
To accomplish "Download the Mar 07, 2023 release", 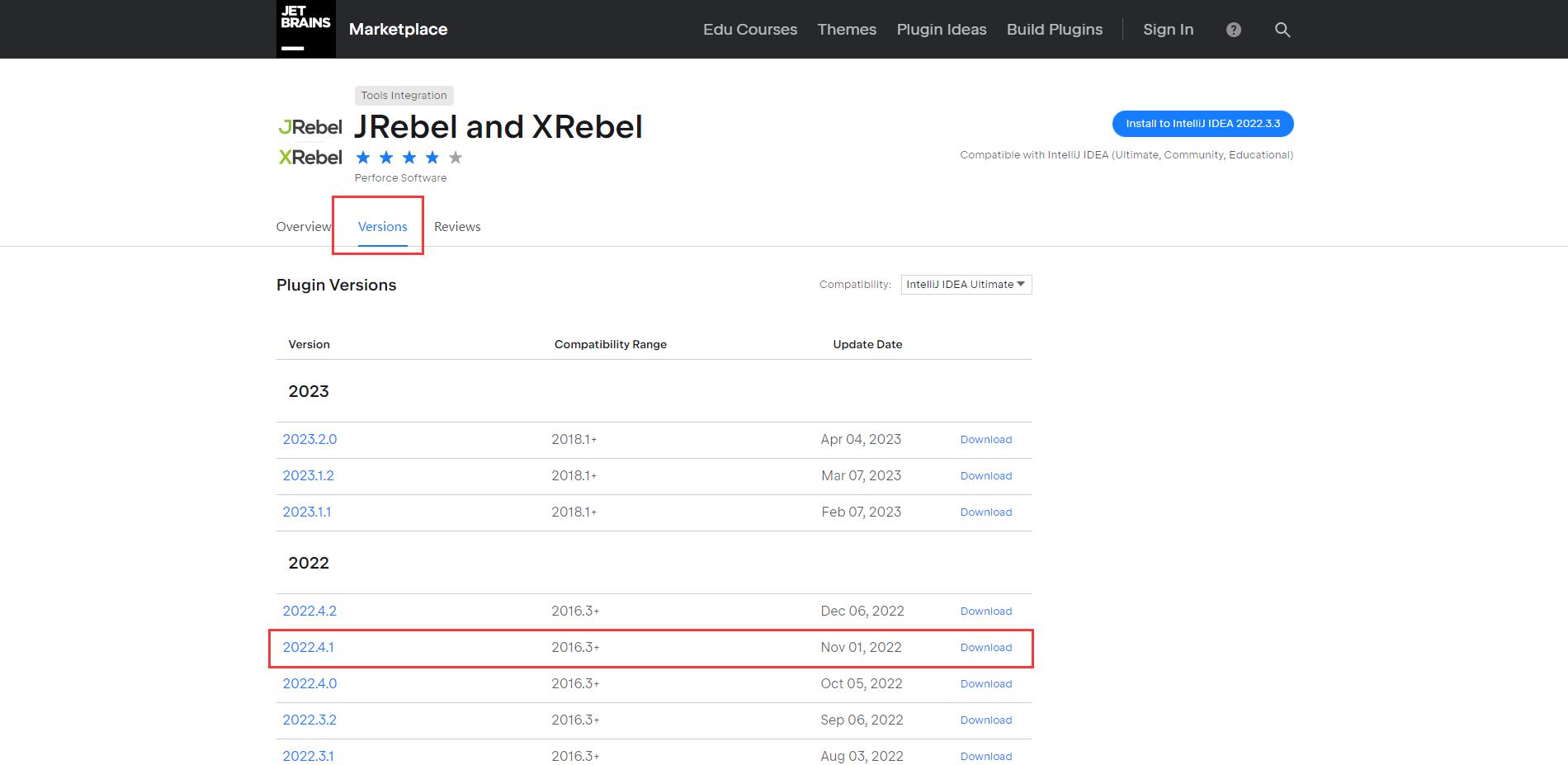I will tap(986, 476).
